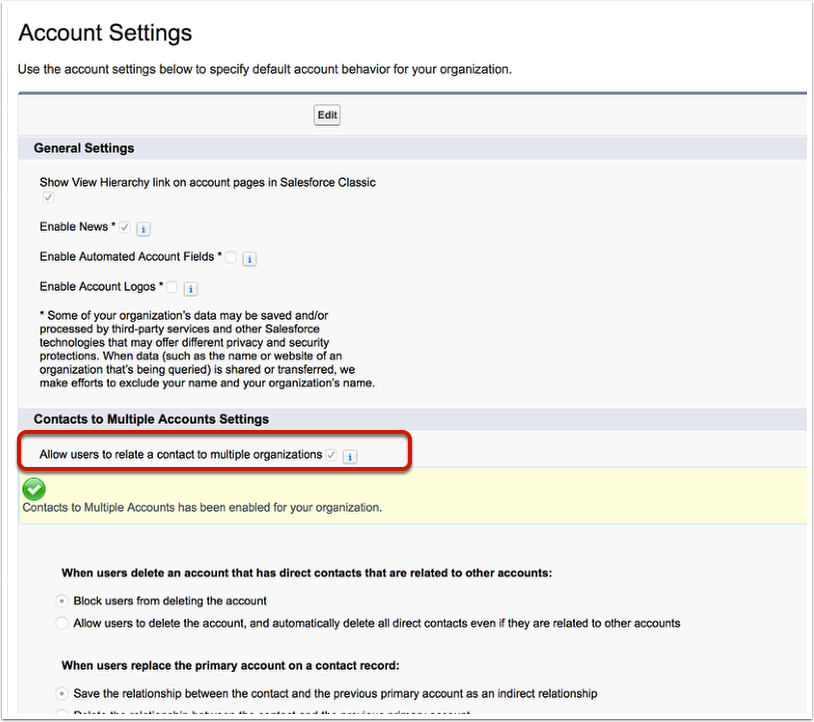The height and width of the screenshot is (722, 814).
Task: Click the third-party data privacy footnote text
Action: (207, 349)
